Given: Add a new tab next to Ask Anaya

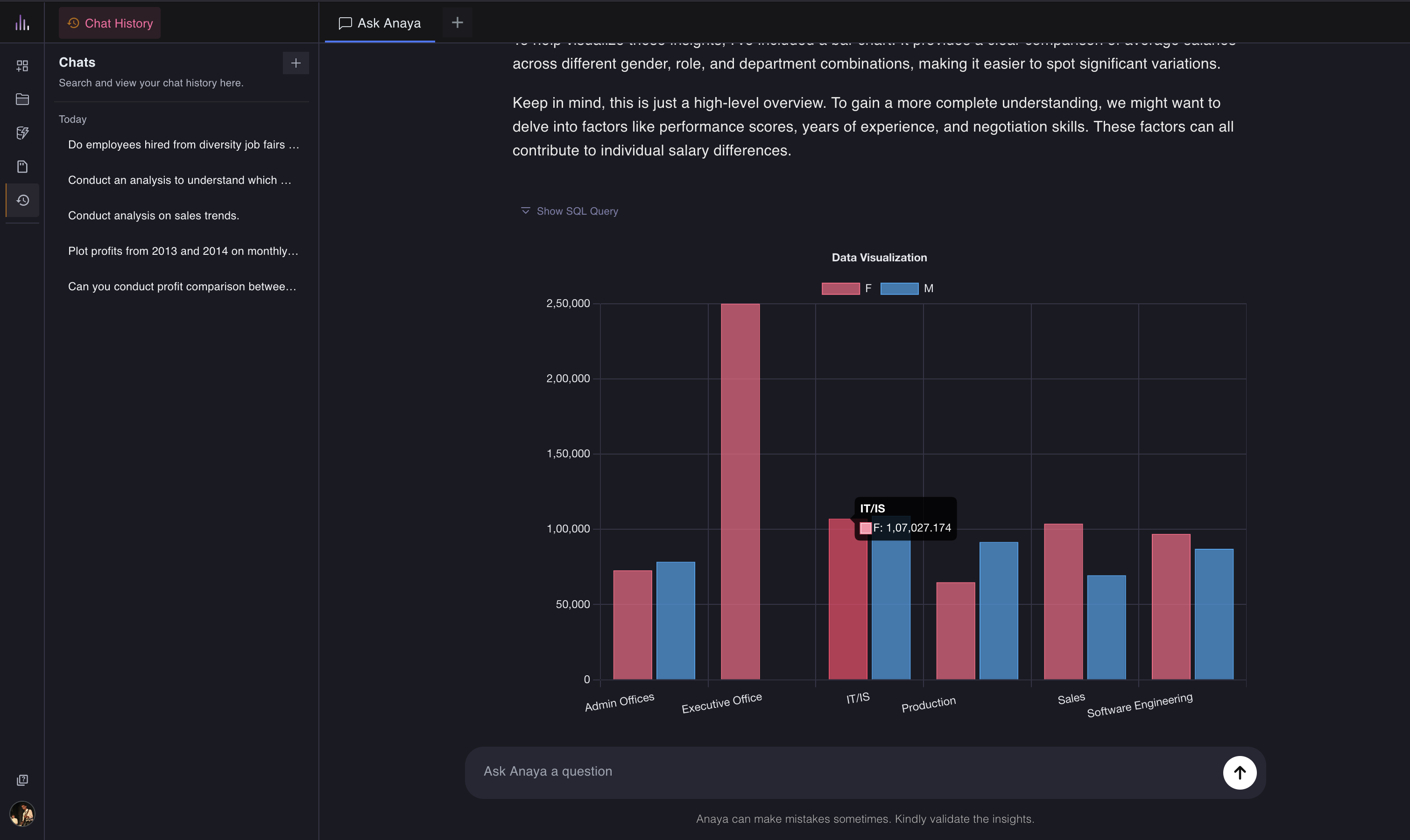Looking at the screenshot, I should coord(457,23).
